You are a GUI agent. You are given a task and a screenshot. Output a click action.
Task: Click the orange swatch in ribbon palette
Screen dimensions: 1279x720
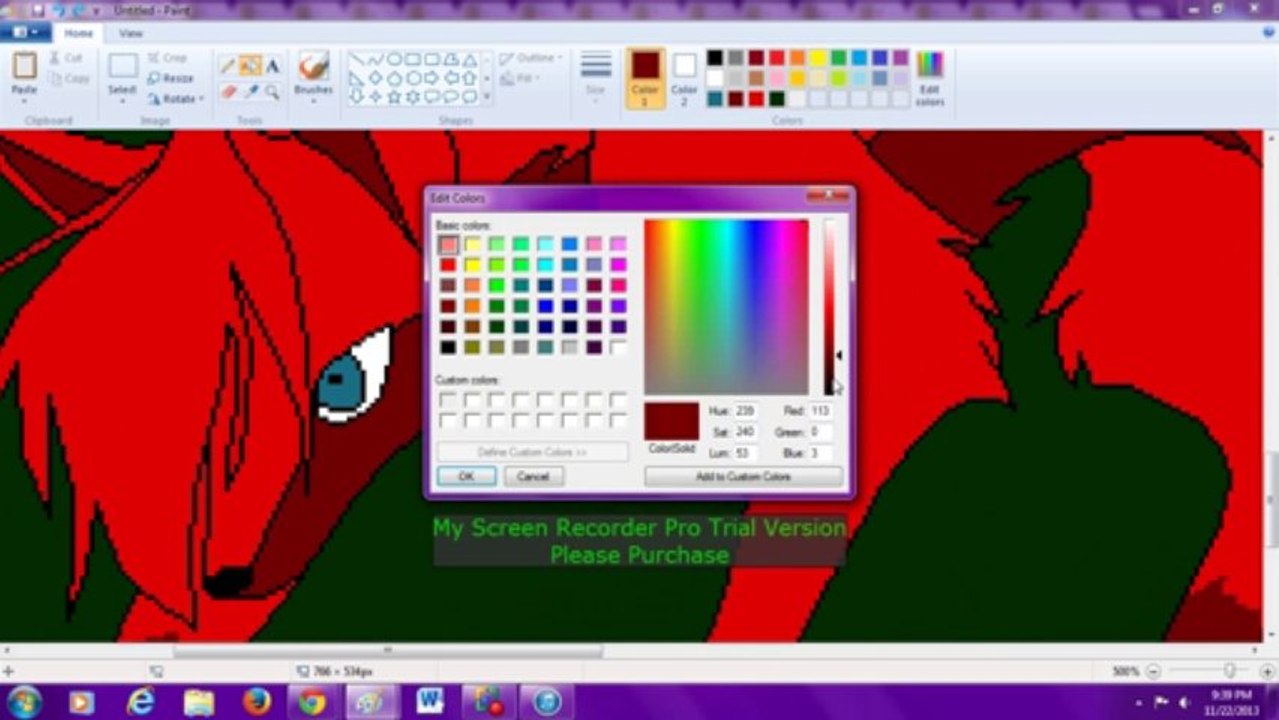point(797,58)
